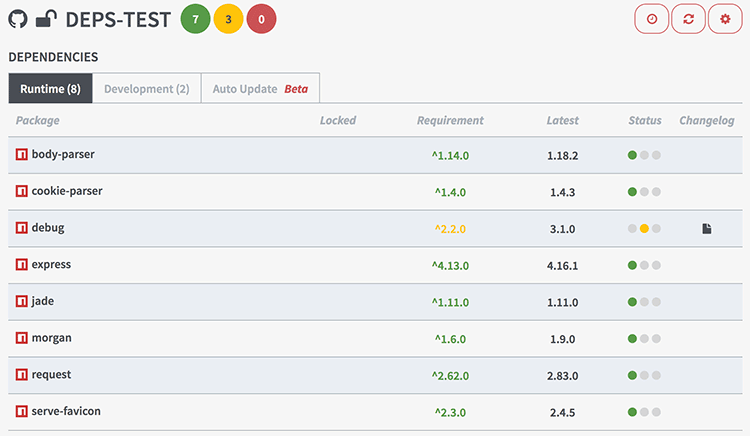The width and height of the screenshot is (750, 436).
Task: Open the Auto Update Beta tab
Action: click(x=261, y=88)
